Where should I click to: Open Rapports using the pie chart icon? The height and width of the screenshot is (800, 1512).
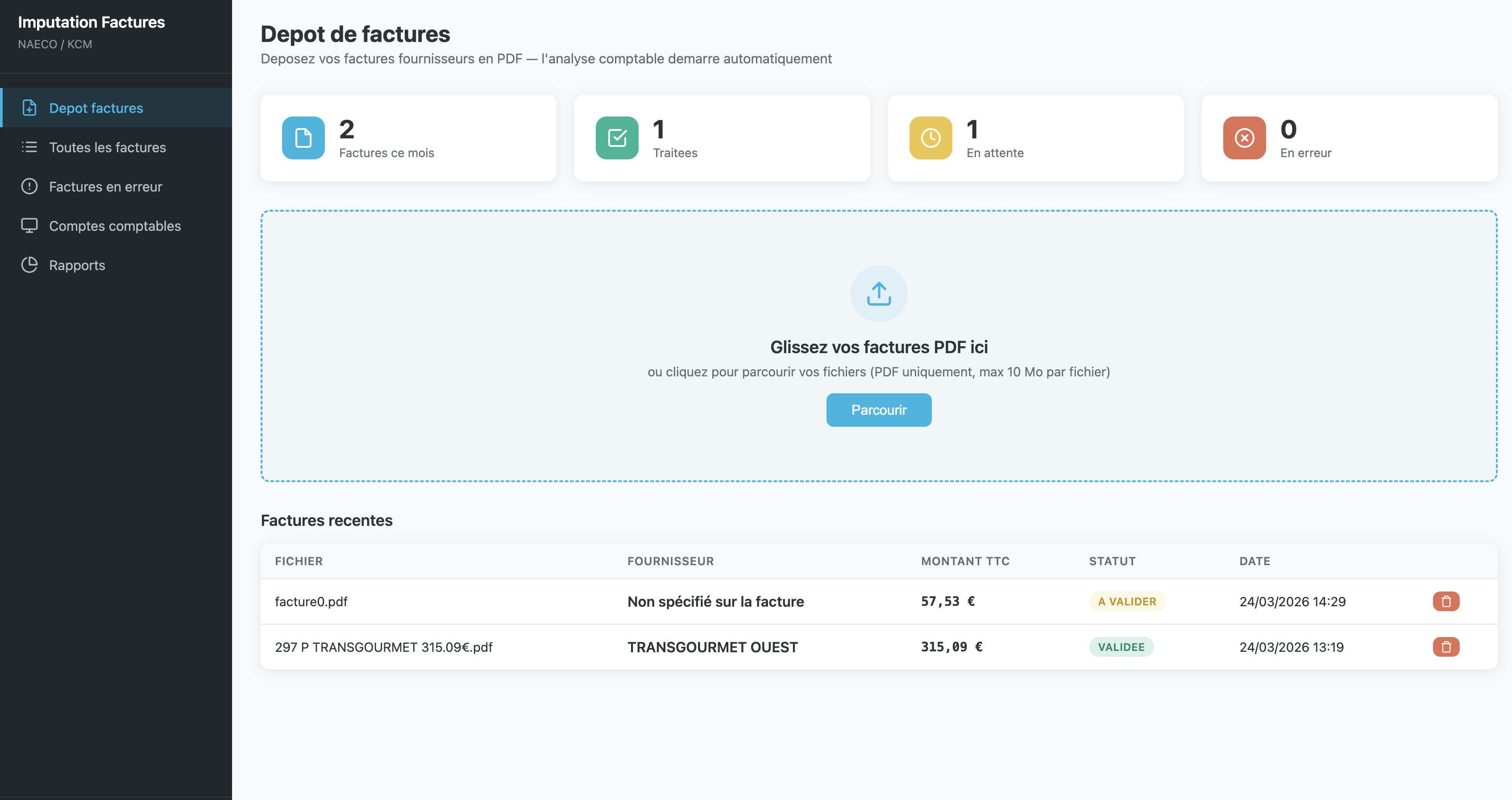(30, 265)
